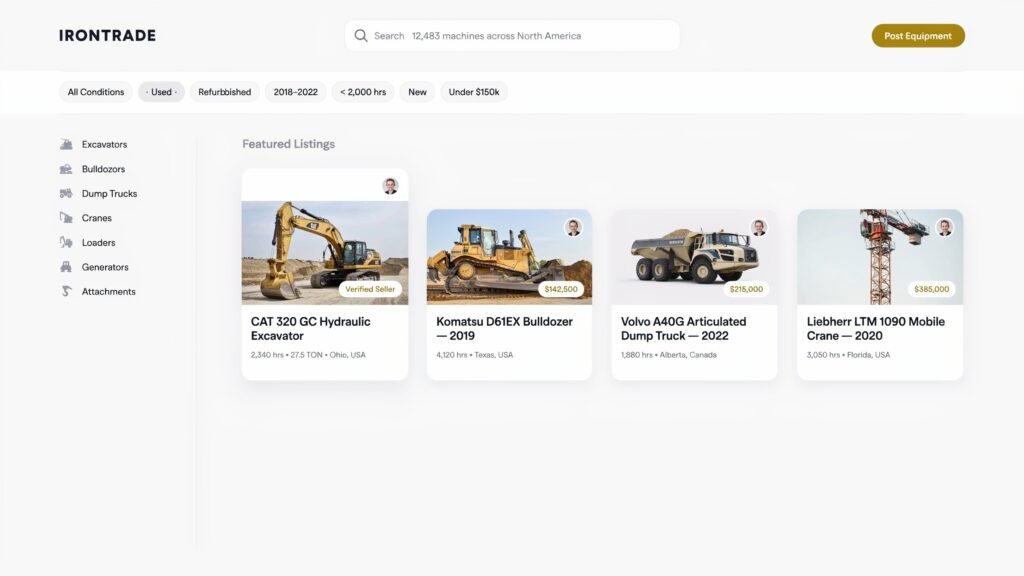This screenshot has width=1024, height=576.
Task: Open Komatsu D61EX Bulldozer — 2019 title
Action: pyautogui.click(x=504, y=328)
